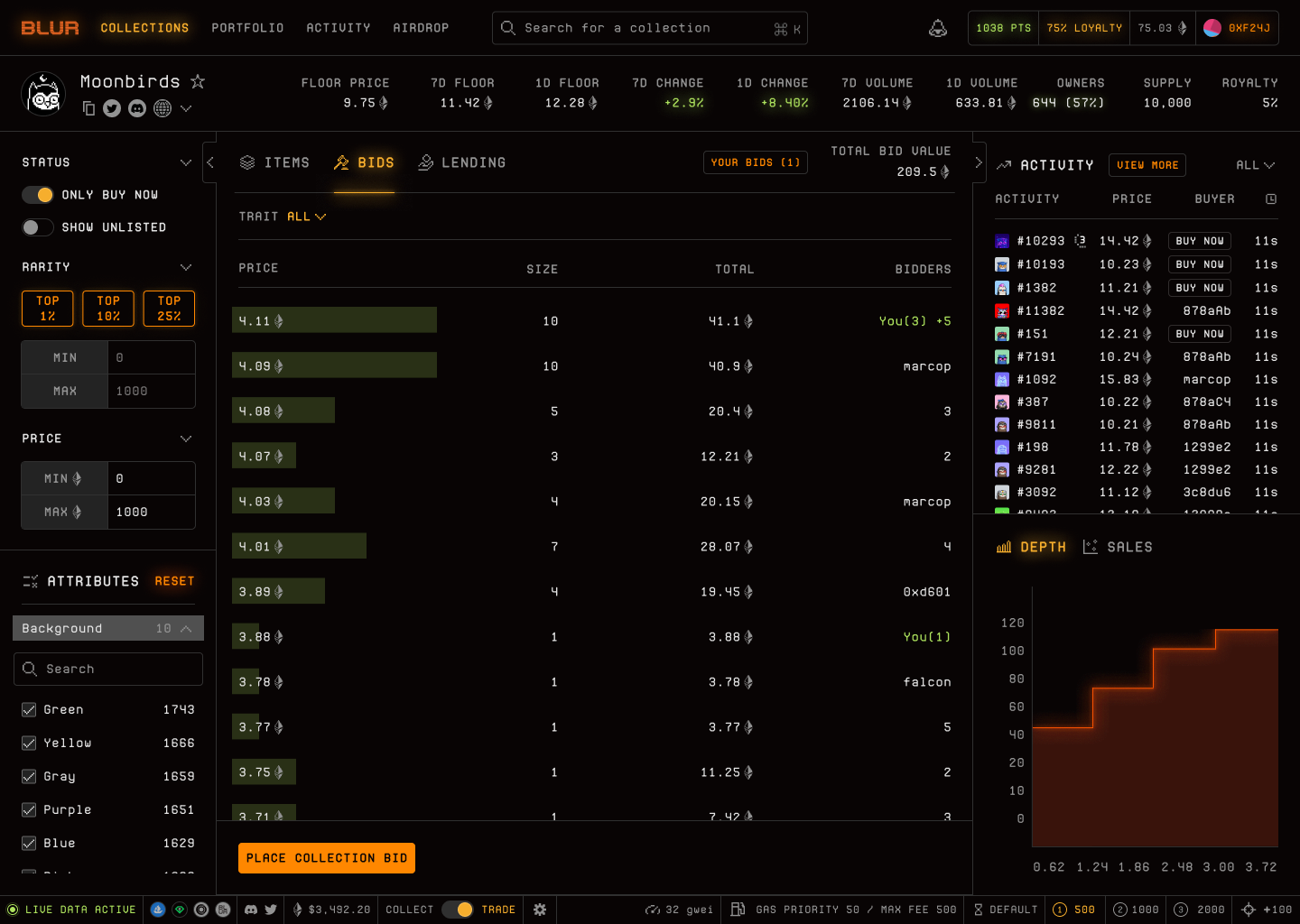Image resolution: width=1300 pixels, height=924 pixels.
Task: Click the thumbnail for activity #10293
Action: (x=1002, y=241)
